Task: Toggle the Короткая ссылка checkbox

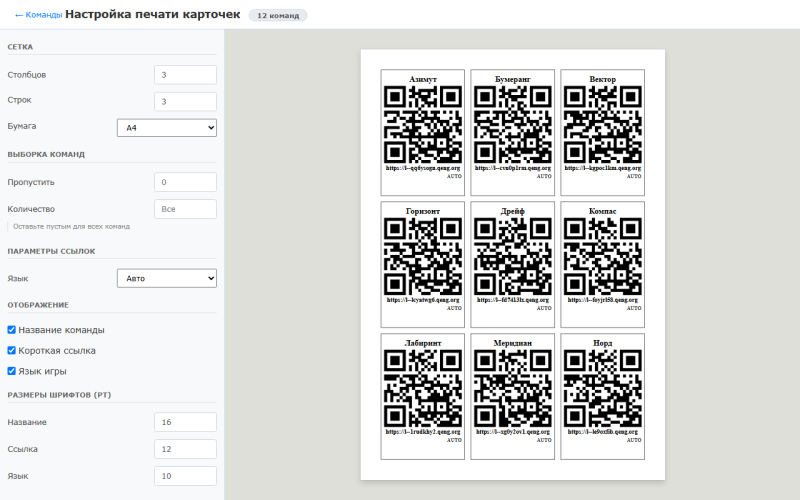Action: [12, 351]
